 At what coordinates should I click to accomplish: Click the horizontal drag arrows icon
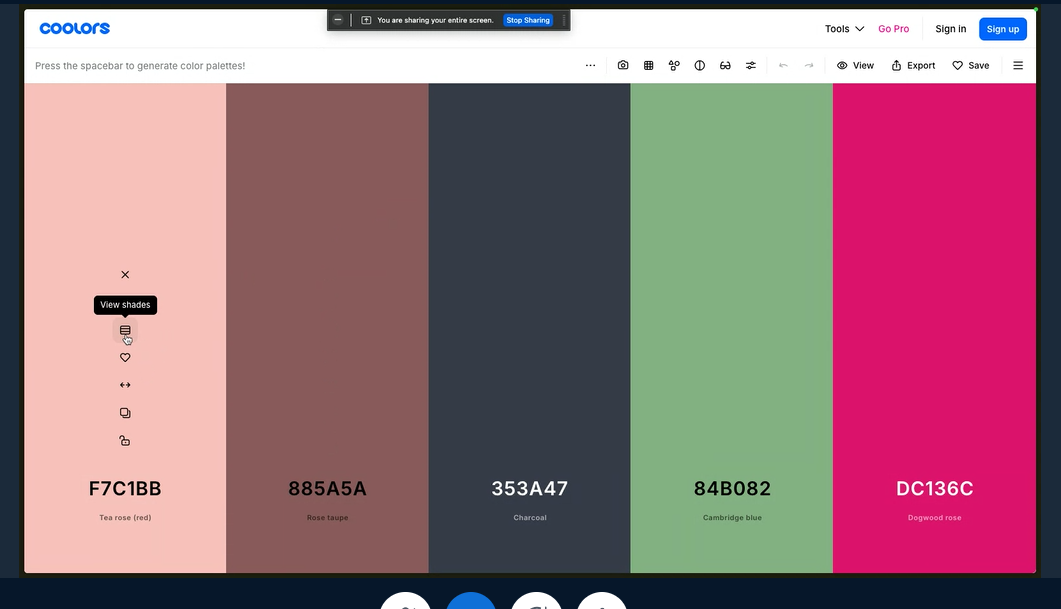point(125,385)
